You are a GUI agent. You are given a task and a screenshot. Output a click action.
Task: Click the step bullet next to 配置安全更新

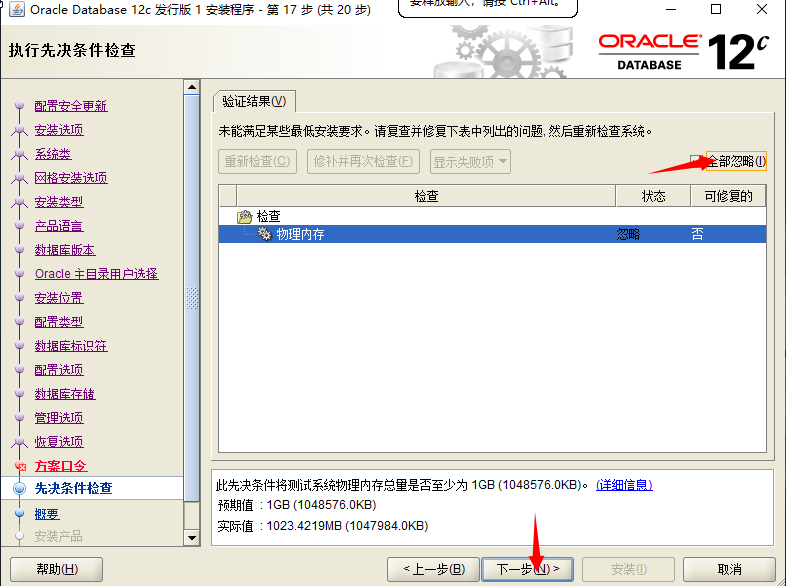[20, 106]
